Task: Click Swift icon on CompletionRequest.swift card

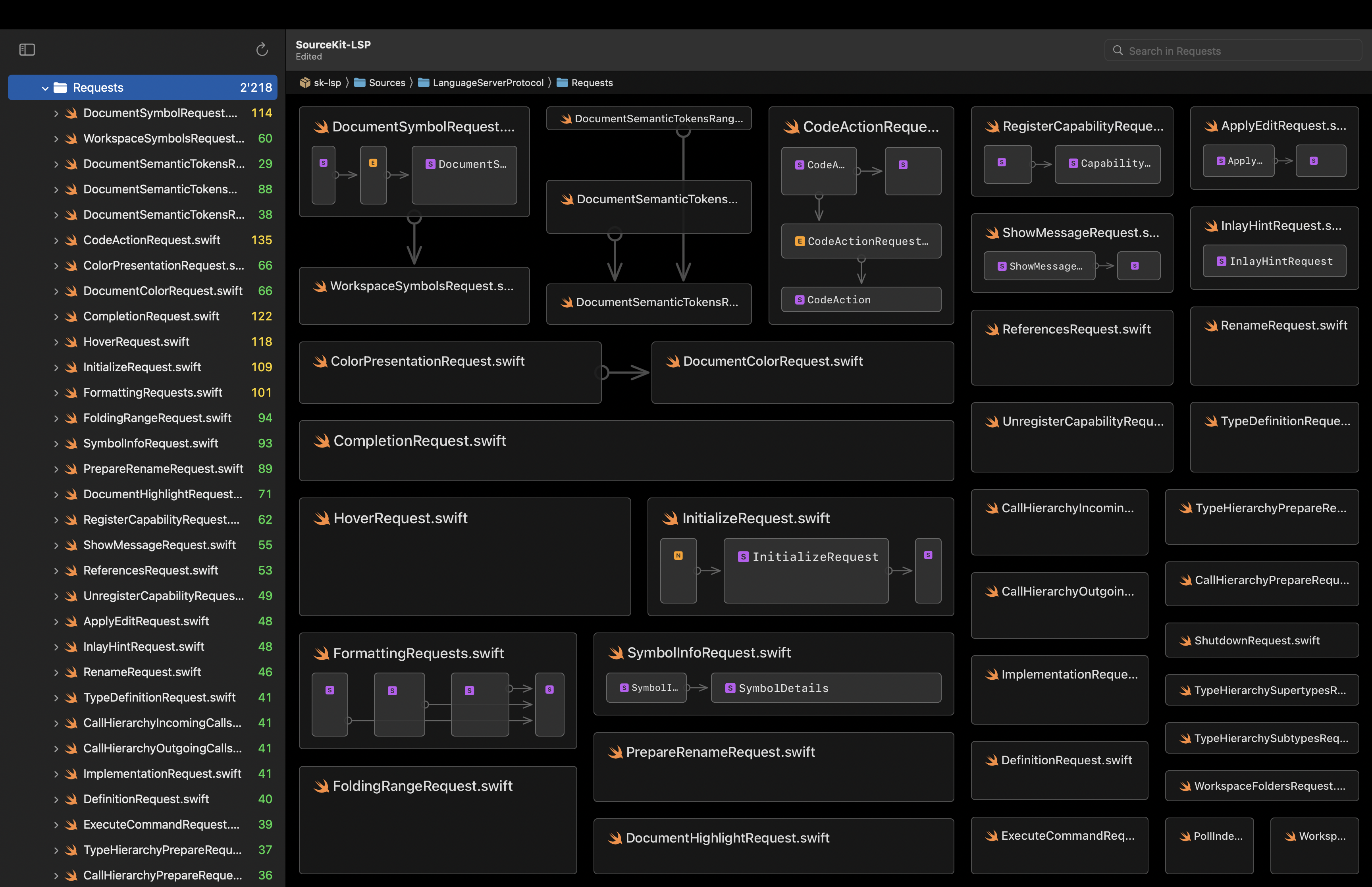Action: 321,441
